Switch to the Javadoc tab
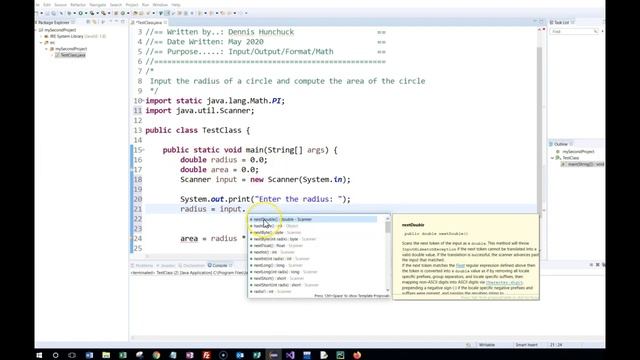The width and height of the screenshot is (640, 360). click(166, 265)
